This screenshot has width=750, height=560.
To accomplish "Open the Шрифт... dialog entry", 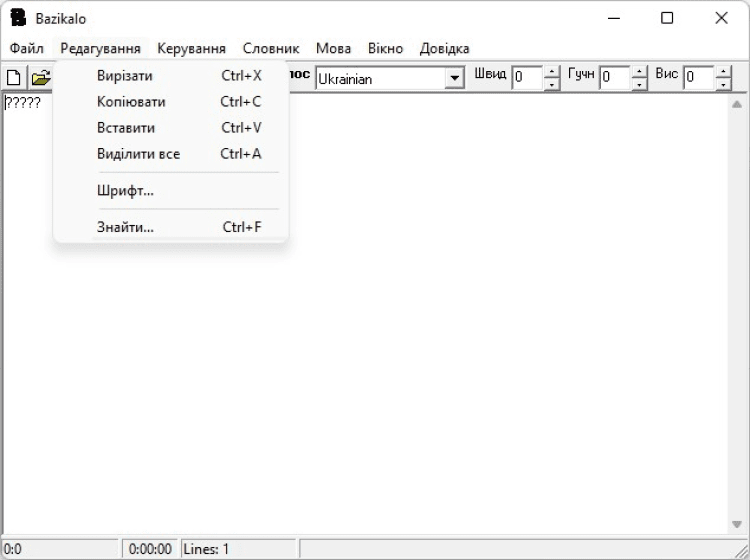I will tap(171, 190).
